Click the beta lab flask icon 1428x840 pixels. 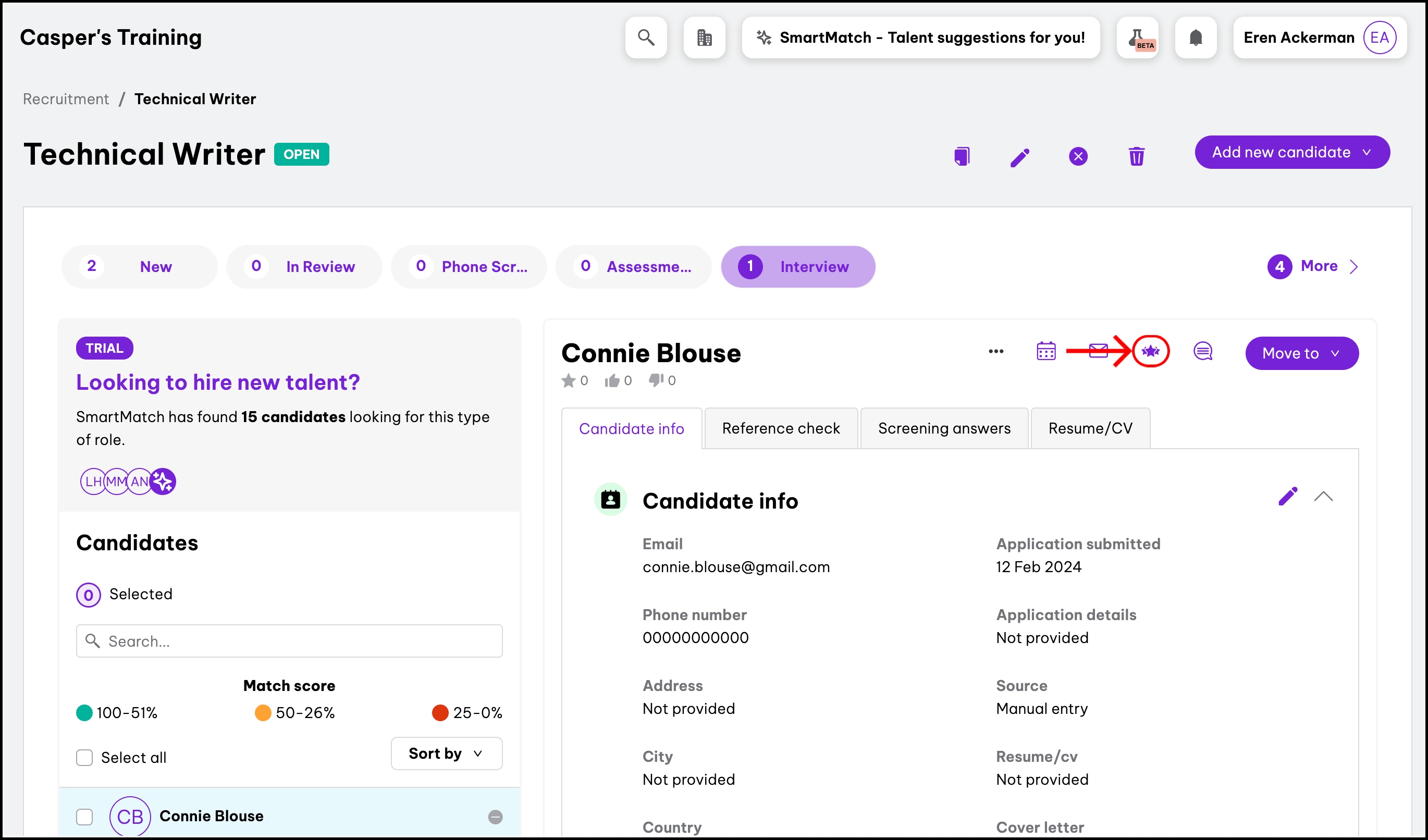pyautogui.click(x=1137, y=38)
